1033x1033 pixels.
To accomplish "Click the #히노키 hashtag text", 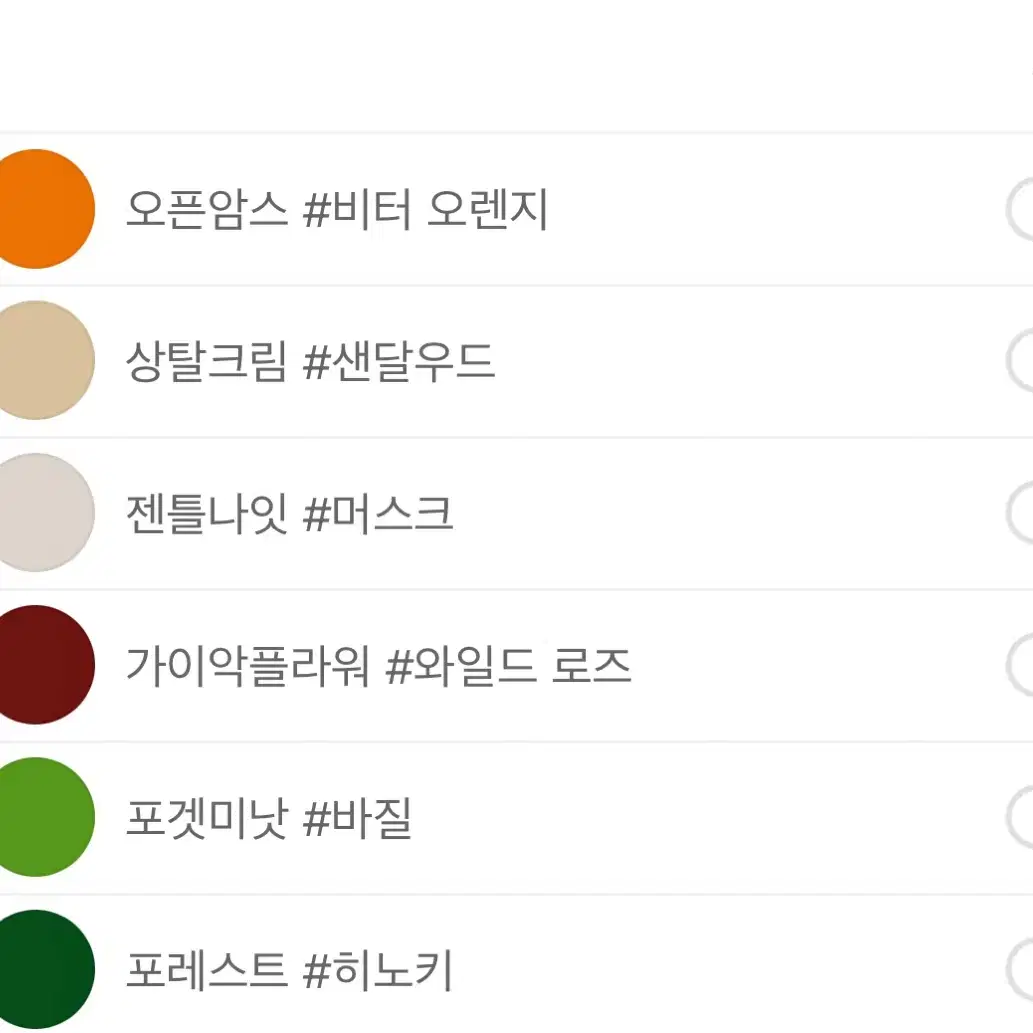I will [x=378, y=970].
